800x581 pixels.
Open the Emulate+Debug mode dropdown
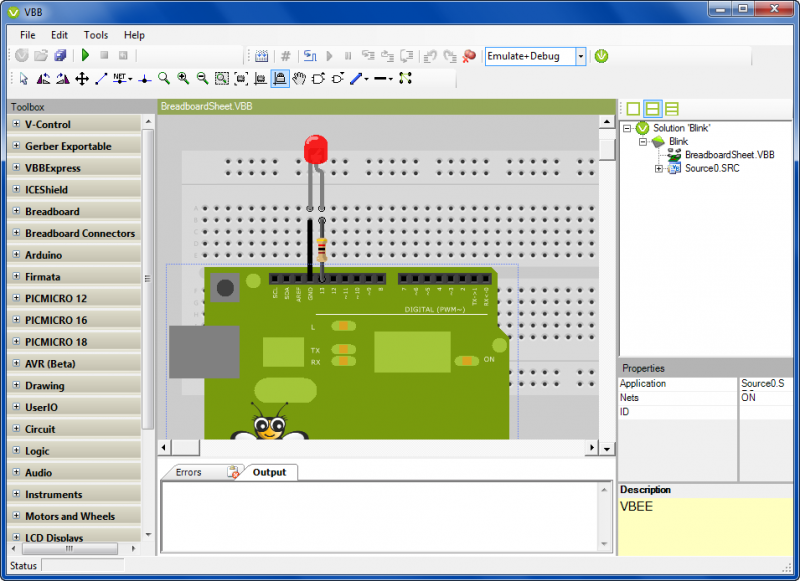click(x=580, y=56)
